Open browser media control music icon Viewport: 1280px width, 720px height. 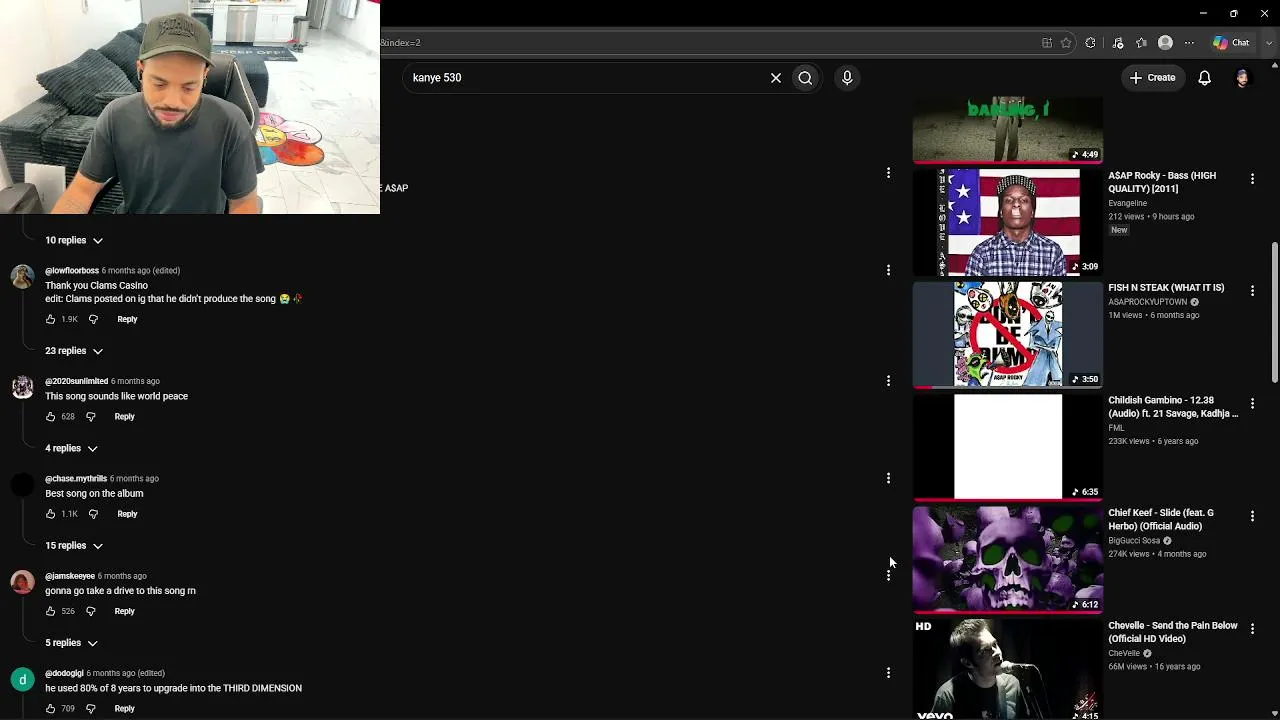click(x=1118, y=43)
